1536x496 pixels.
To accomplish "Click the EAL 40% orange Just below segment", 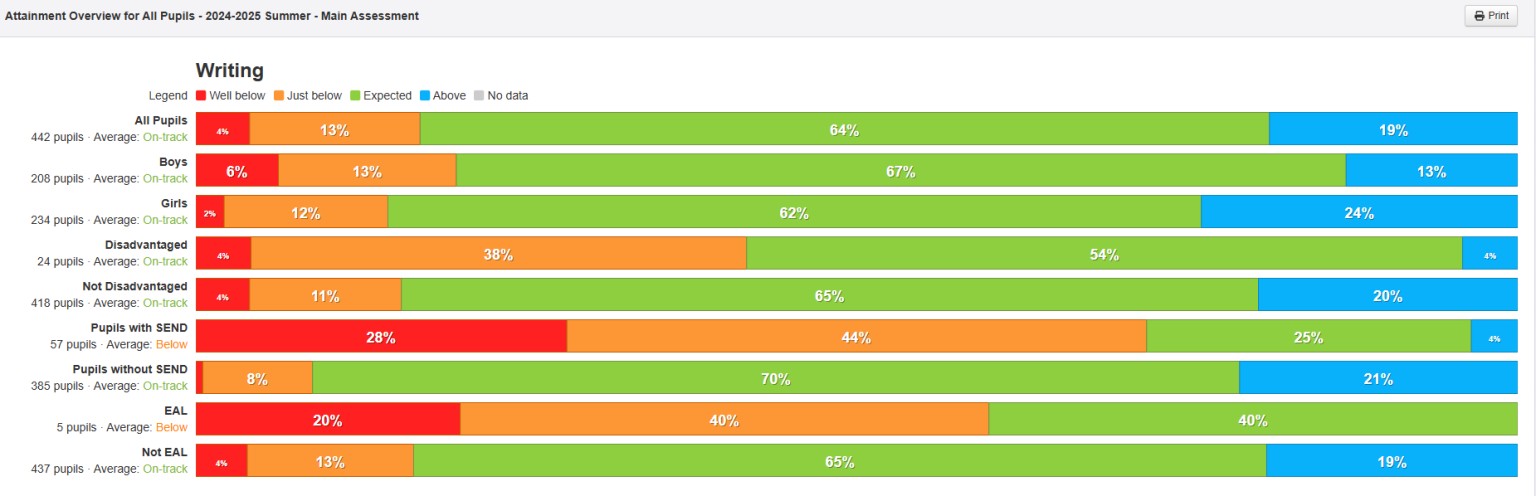I will pyautogui.click(x=724, y=420).
